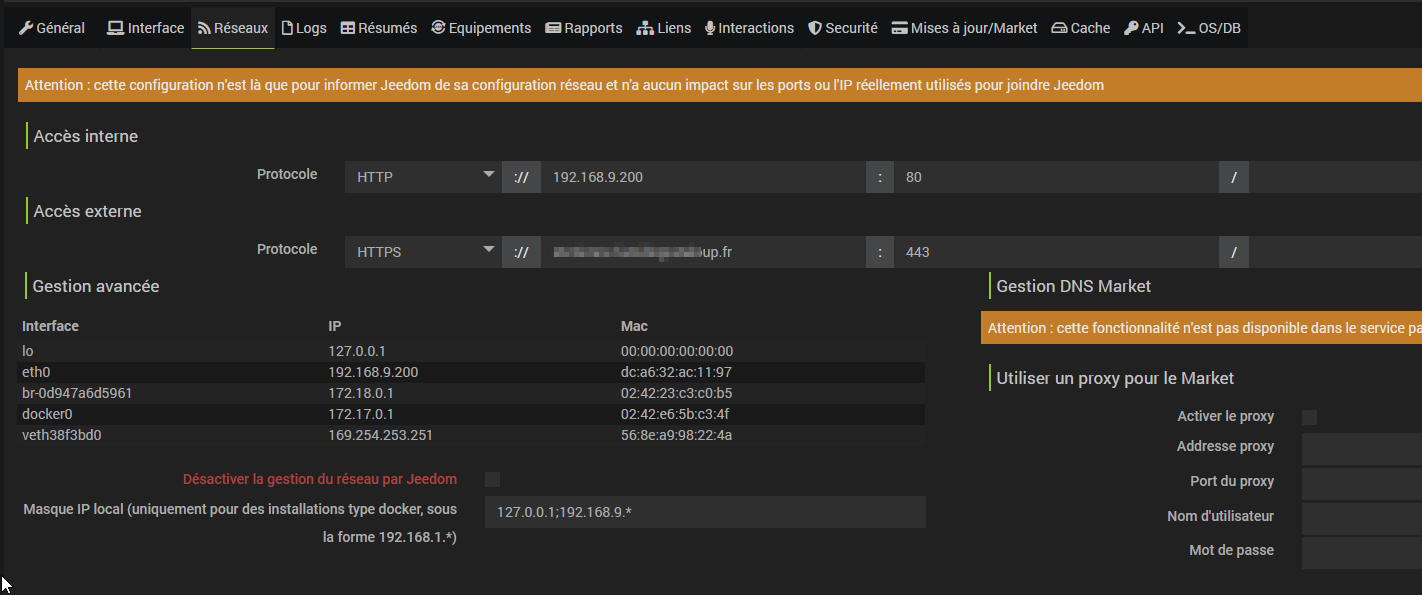Click the internal access path field after the slash
Viewport: 1422px width, 595px height.
[x=1335, y=177]
